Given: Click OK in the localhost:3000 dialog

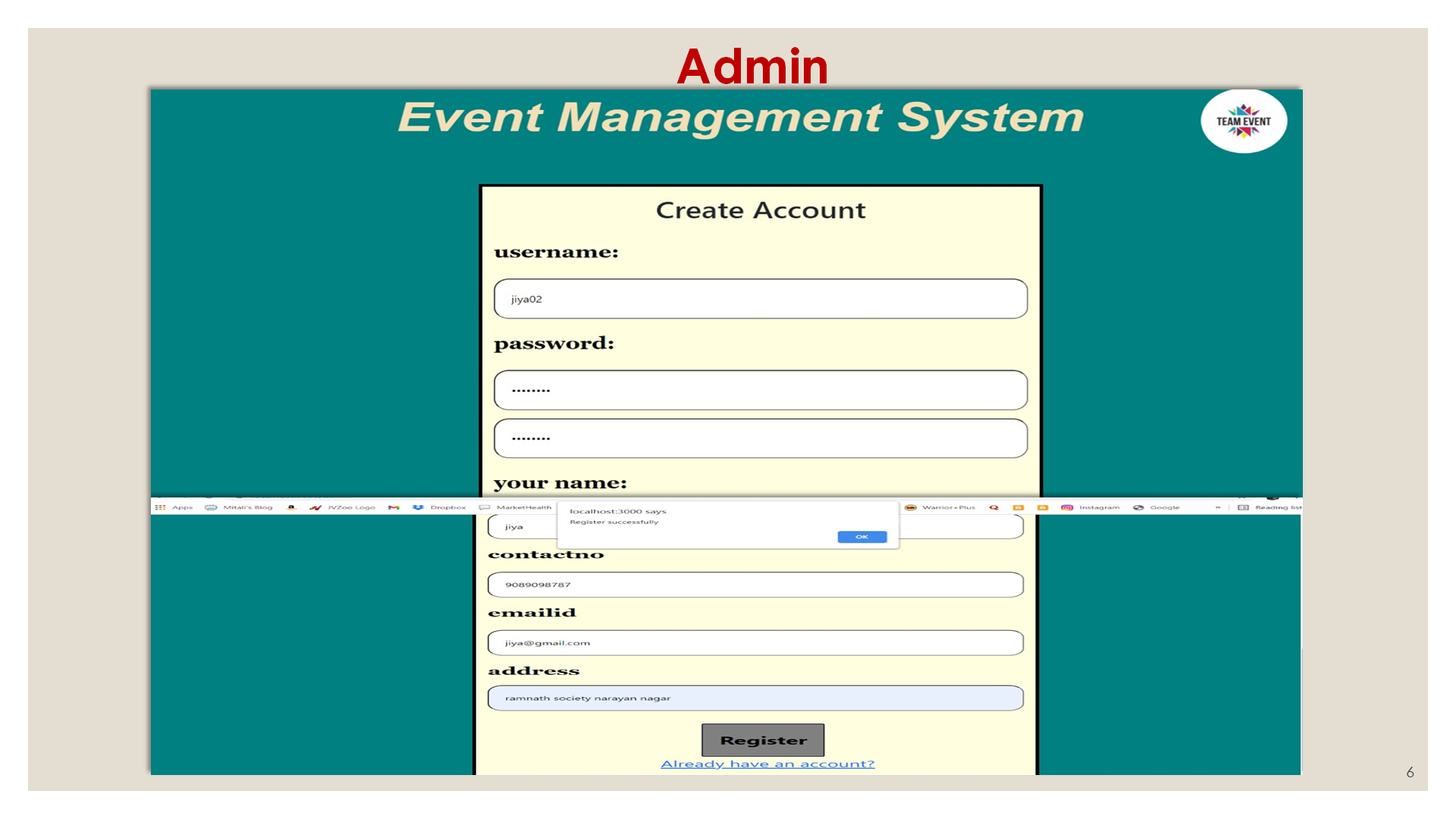Looking at the screenshot, I should point(862,537).
